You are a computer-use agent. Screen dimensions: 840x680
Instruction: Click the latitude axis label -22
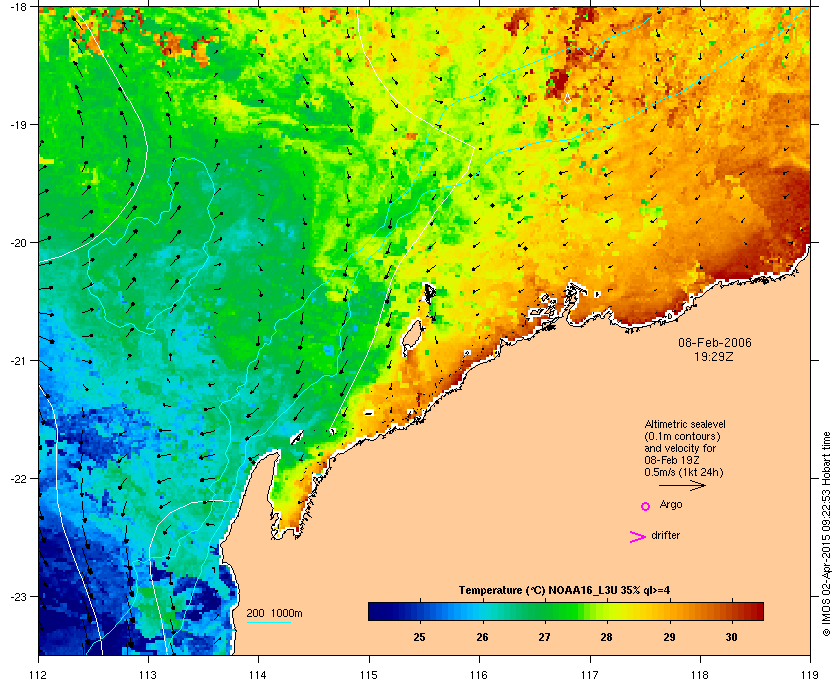point(17,478)
